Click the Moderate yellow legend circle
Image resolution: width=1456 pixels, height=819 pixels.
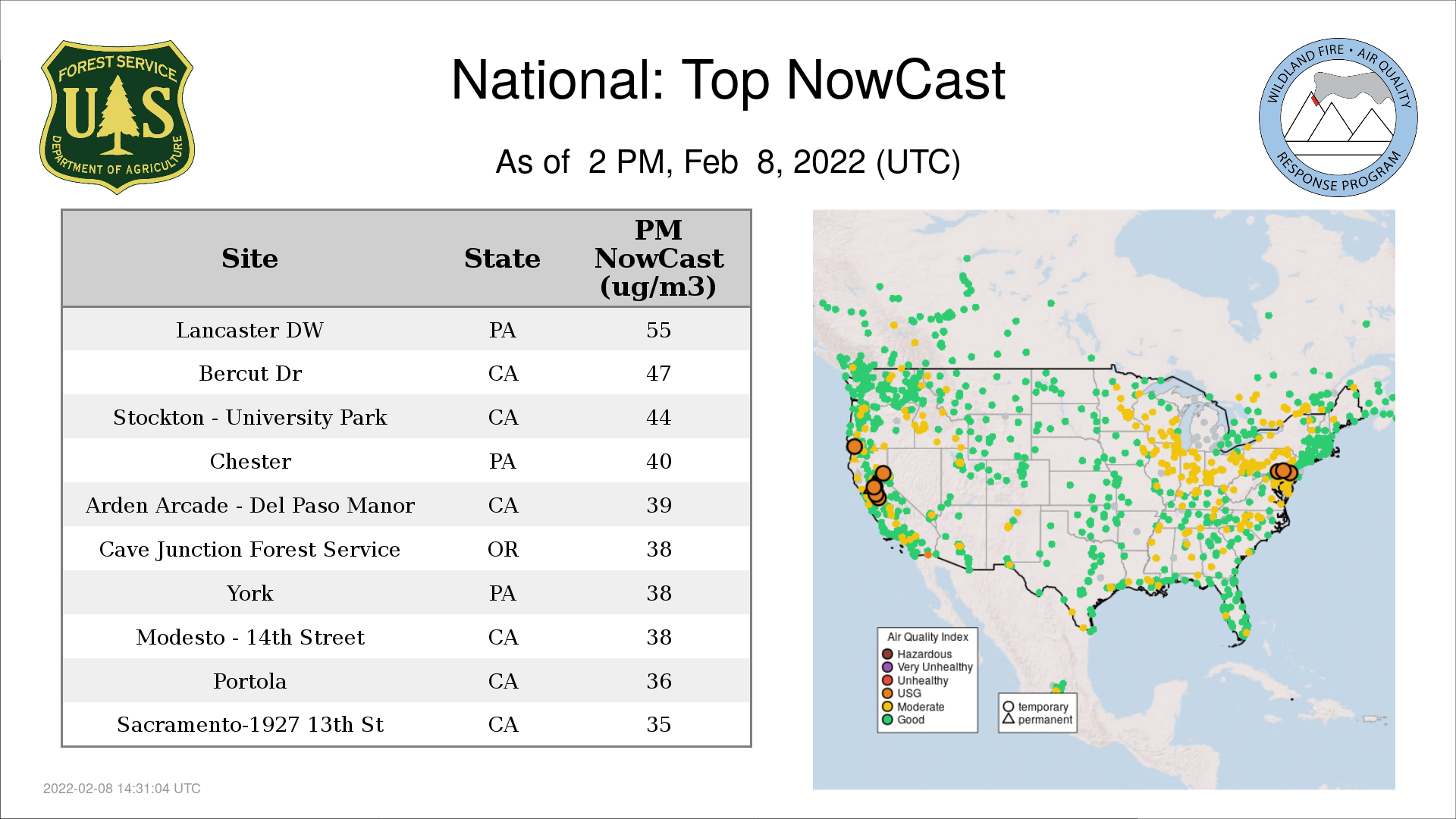(x=887, y=707)
